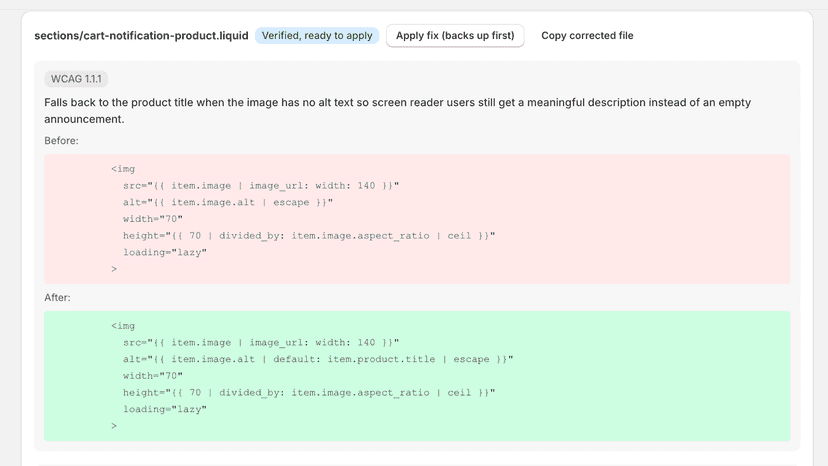Click width="70" in the Before code block
This screenshot has width=828, height=466.
[153, 219]
